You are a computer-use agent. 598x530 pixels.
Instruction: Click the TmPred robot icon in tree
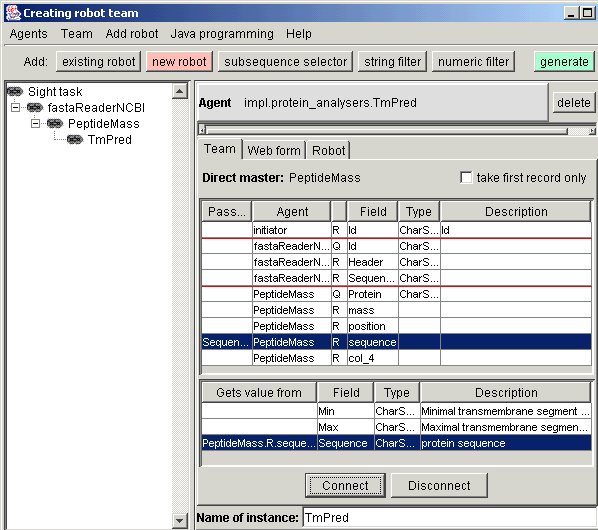[x=75, y=140]
